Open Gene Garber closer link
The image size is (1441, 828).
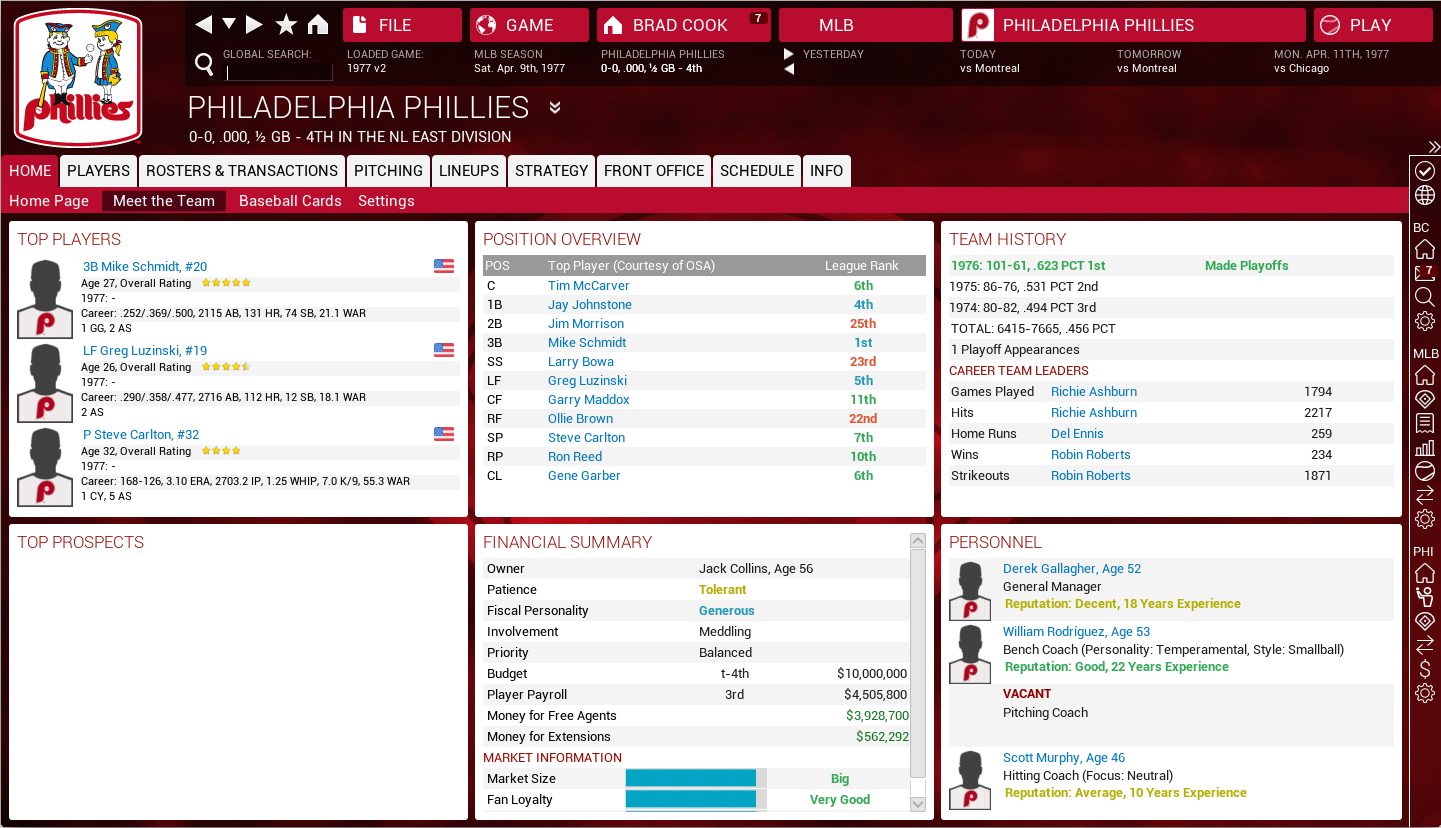[x=584, y=476]
